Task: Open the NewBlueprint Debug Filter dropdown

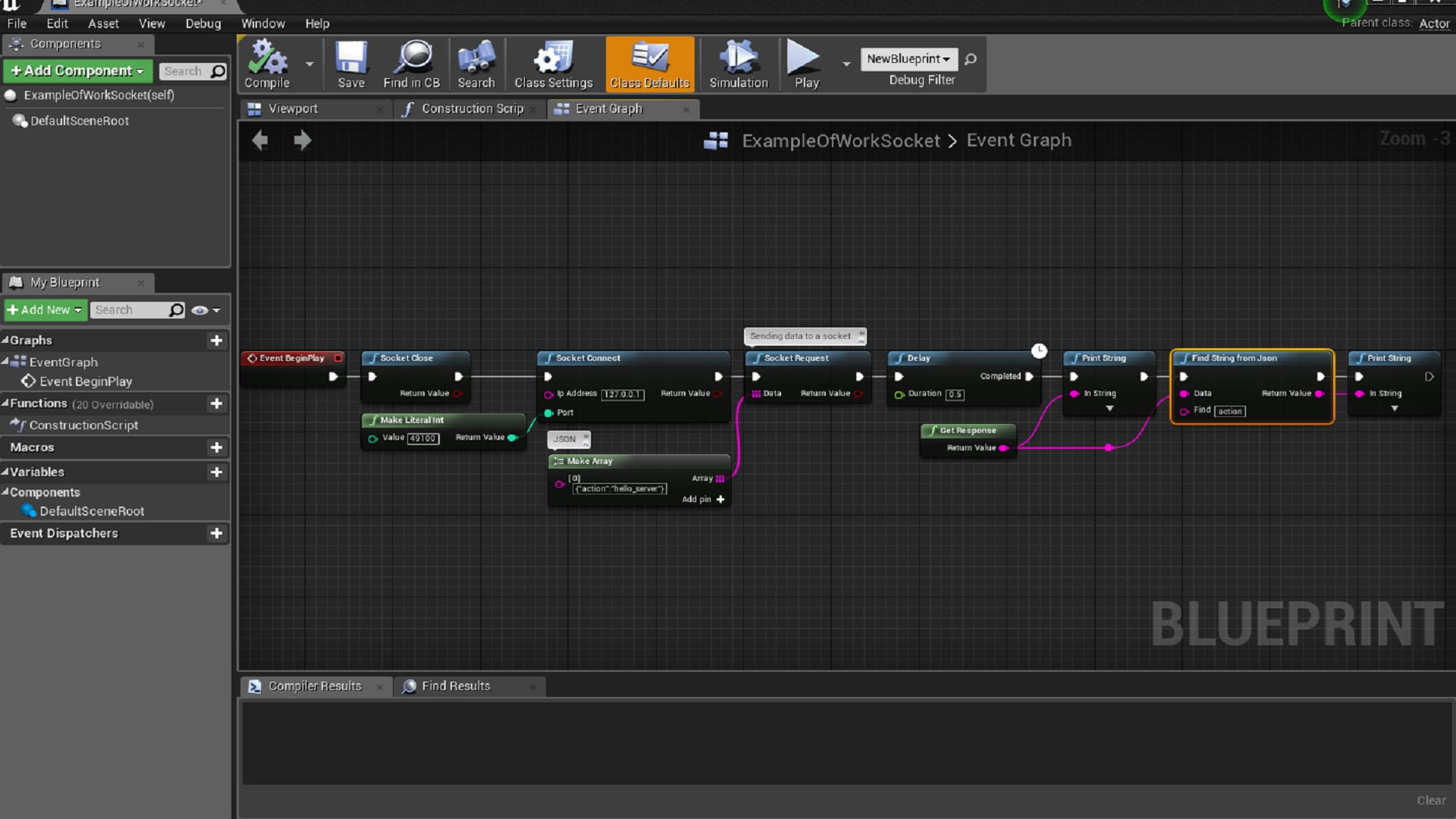Action: 909,58
